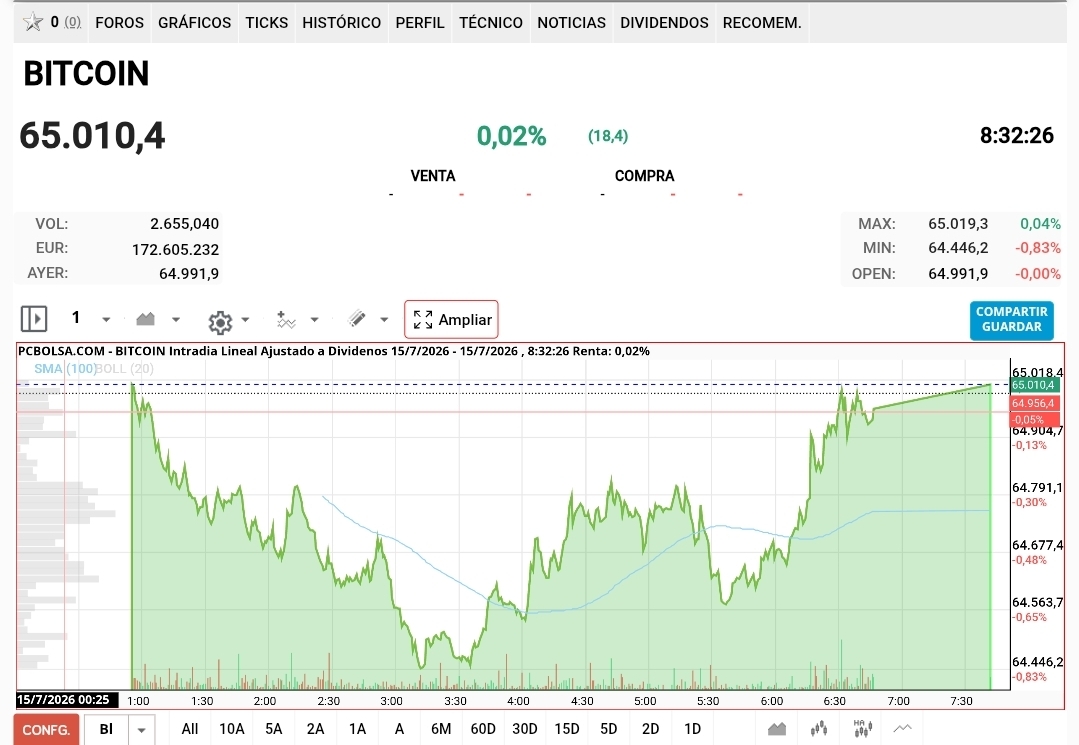Switch to area chart icon at bottom
This screenshot has width=1079, height=745.
click(x=777, y=728)
